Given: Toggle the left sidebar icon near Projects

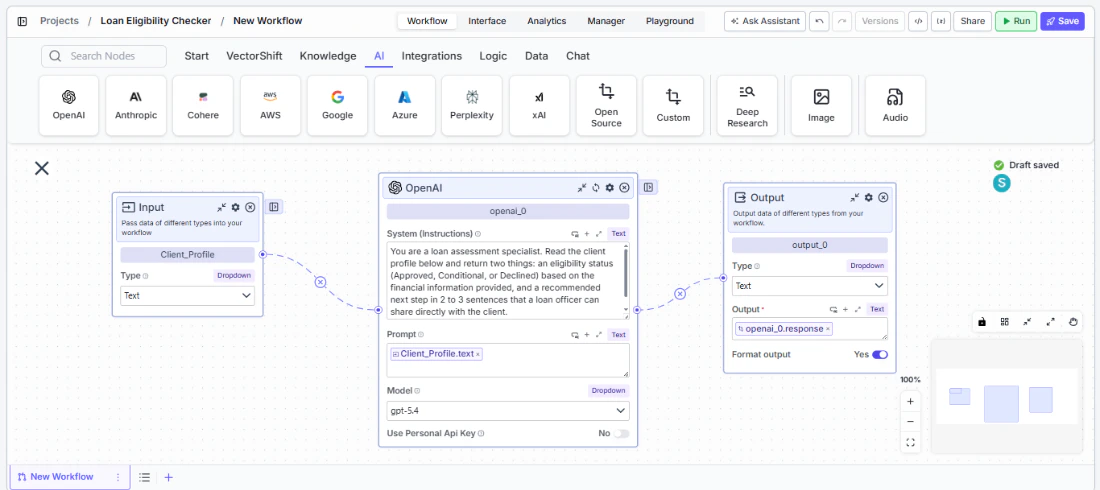Looking at the screenshot, I should pos(22,21).
